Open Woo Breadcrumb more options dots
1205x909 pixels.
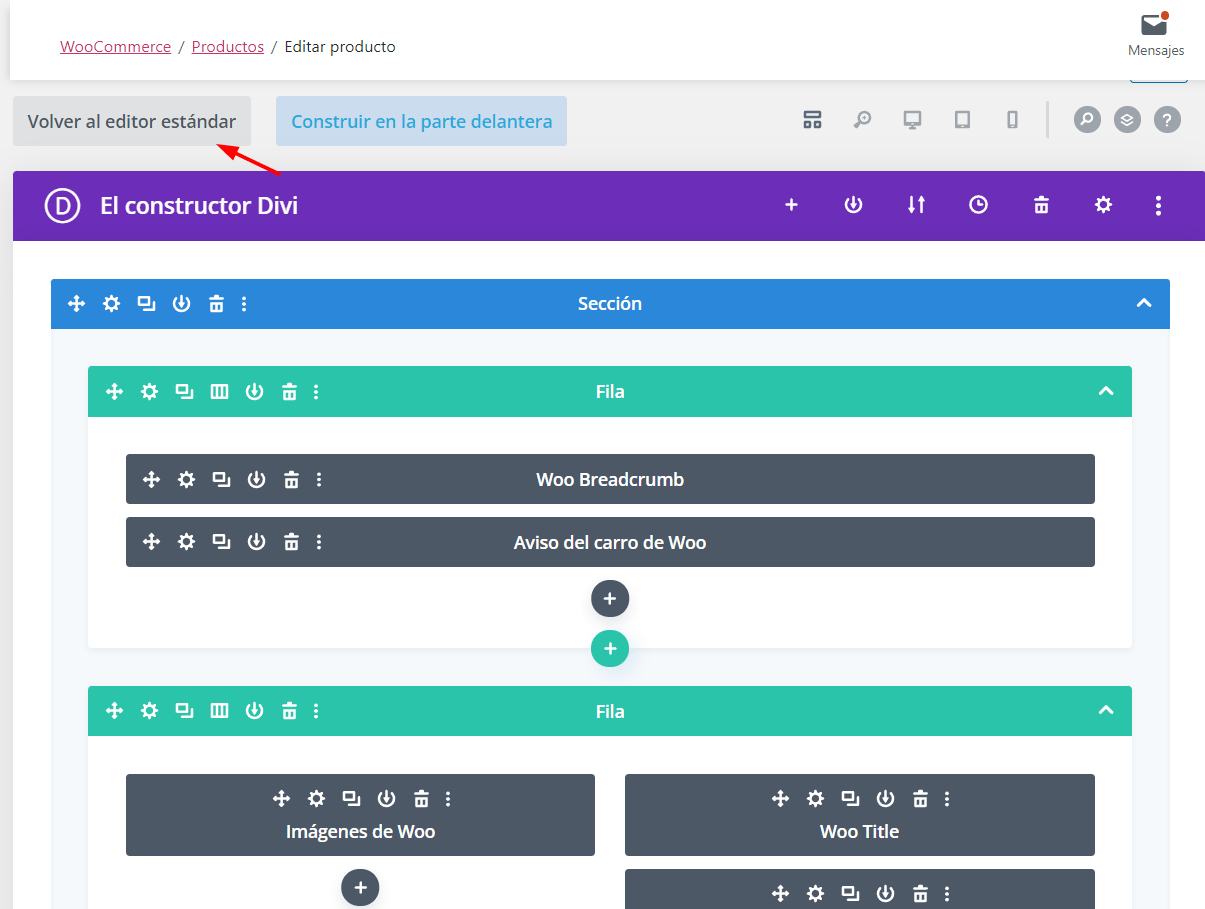tap(319, 480)
